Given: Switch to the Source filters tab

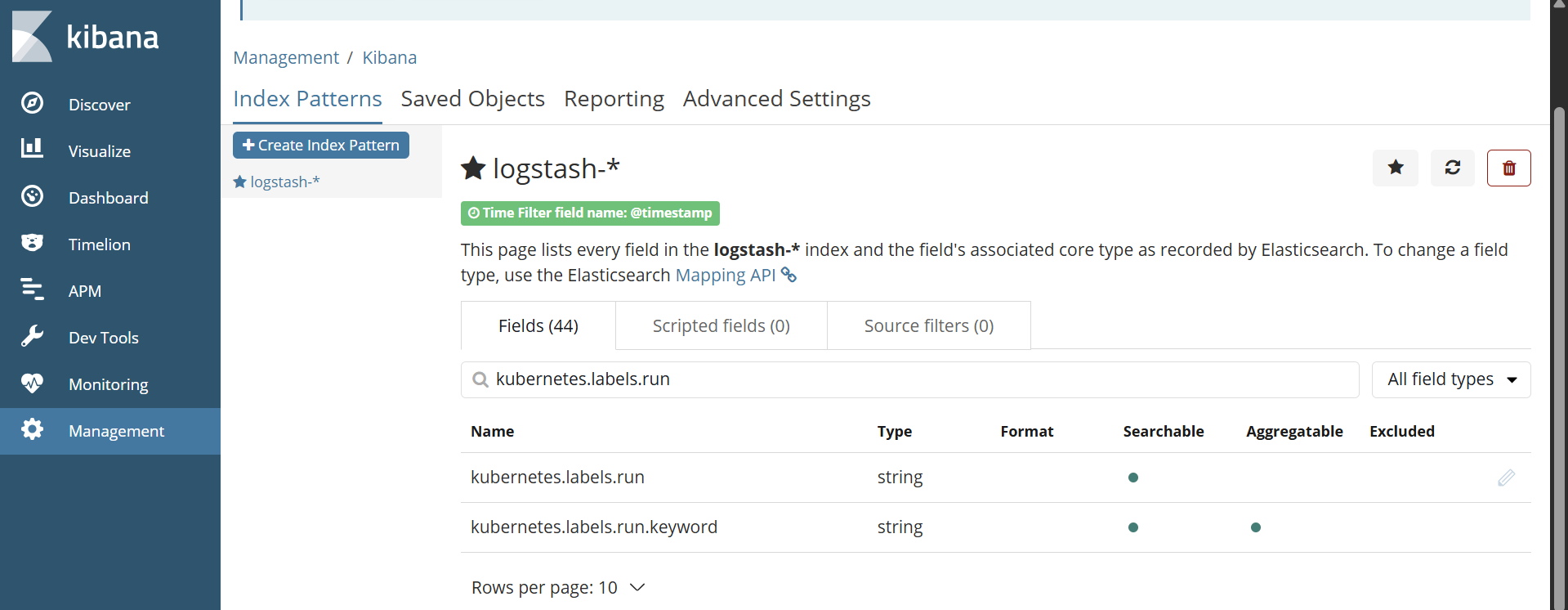Looking at the screenshot, I should click(x=928, y=326).
